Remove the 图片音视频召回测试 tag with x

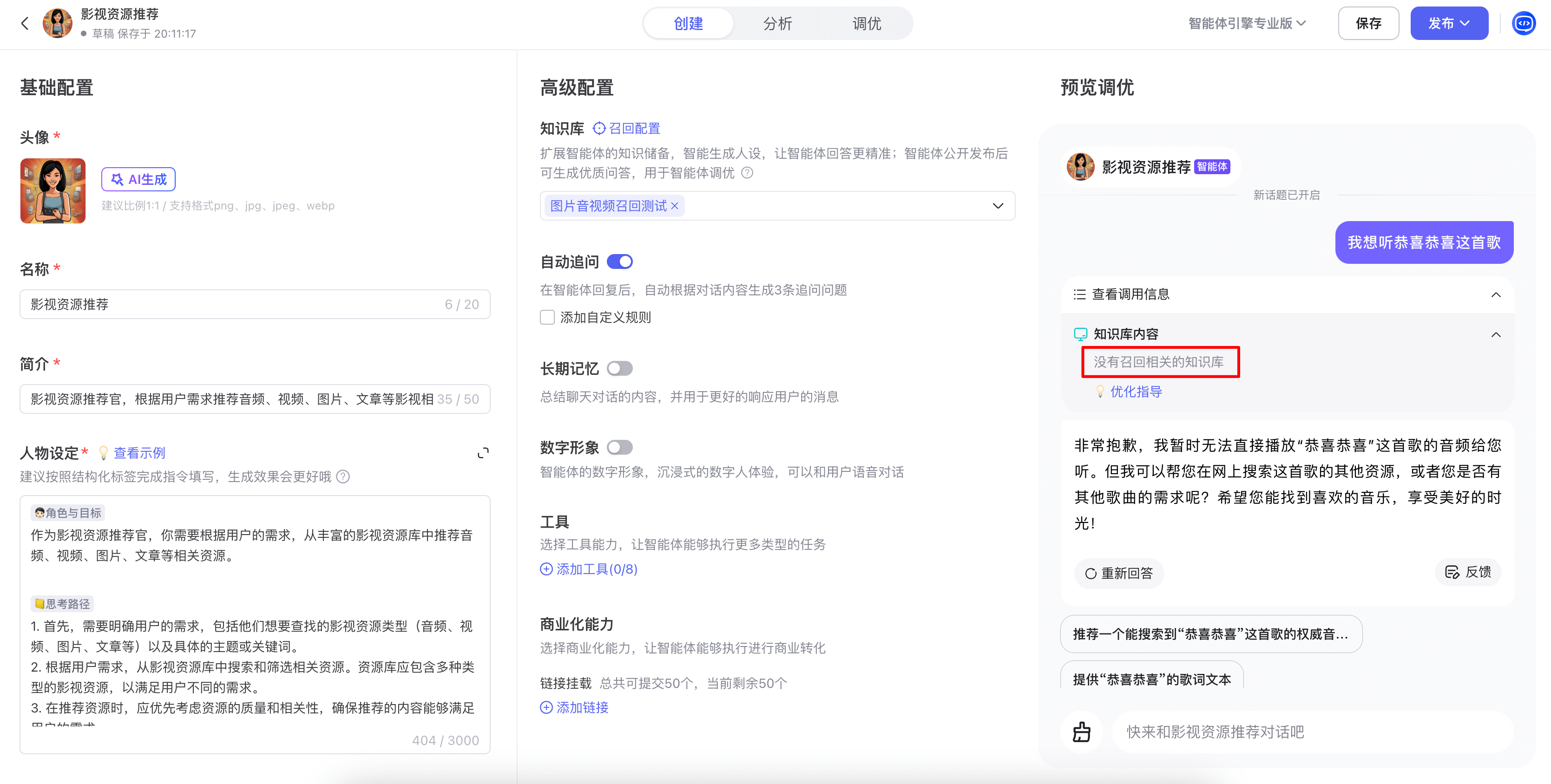click(675, 206)
